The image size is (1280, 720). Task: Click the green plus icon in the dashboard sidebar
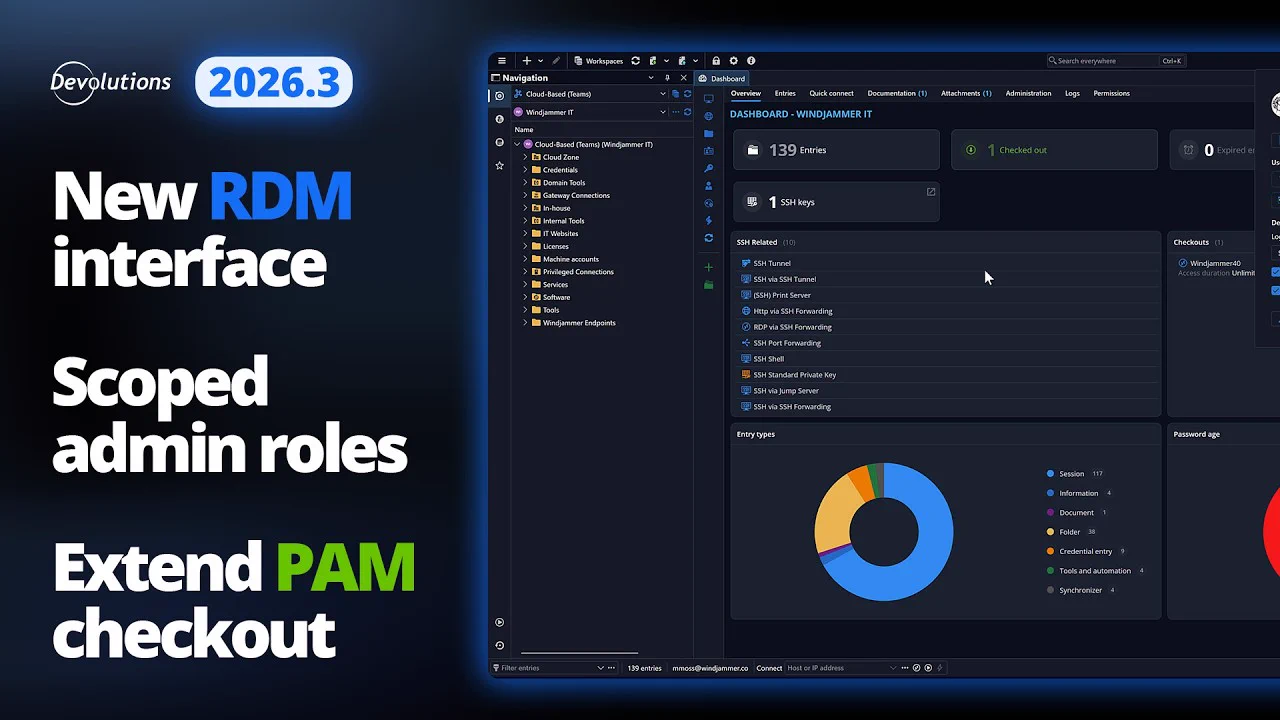[x=709, y=267]
